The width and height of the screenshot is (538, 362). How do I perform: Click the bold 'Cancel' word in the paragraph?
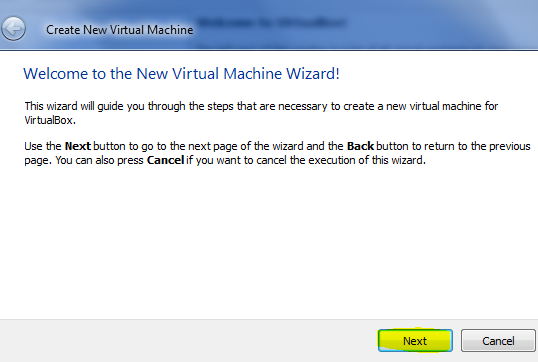[x=165, y=160]
